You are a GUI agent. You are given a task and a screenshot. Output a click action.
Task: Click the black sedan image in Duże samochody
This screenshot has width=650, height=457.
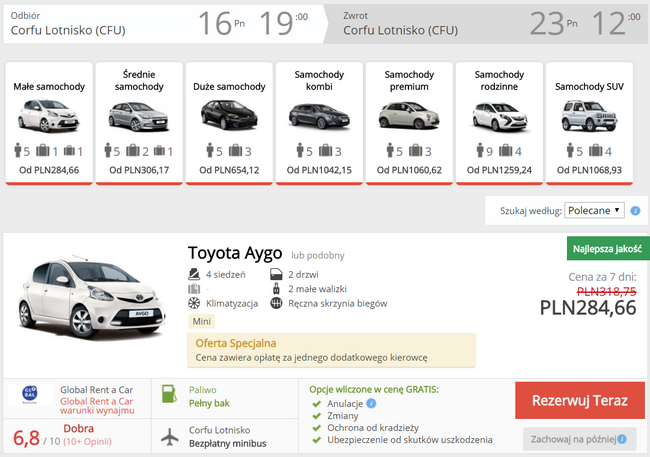point(229,115)
